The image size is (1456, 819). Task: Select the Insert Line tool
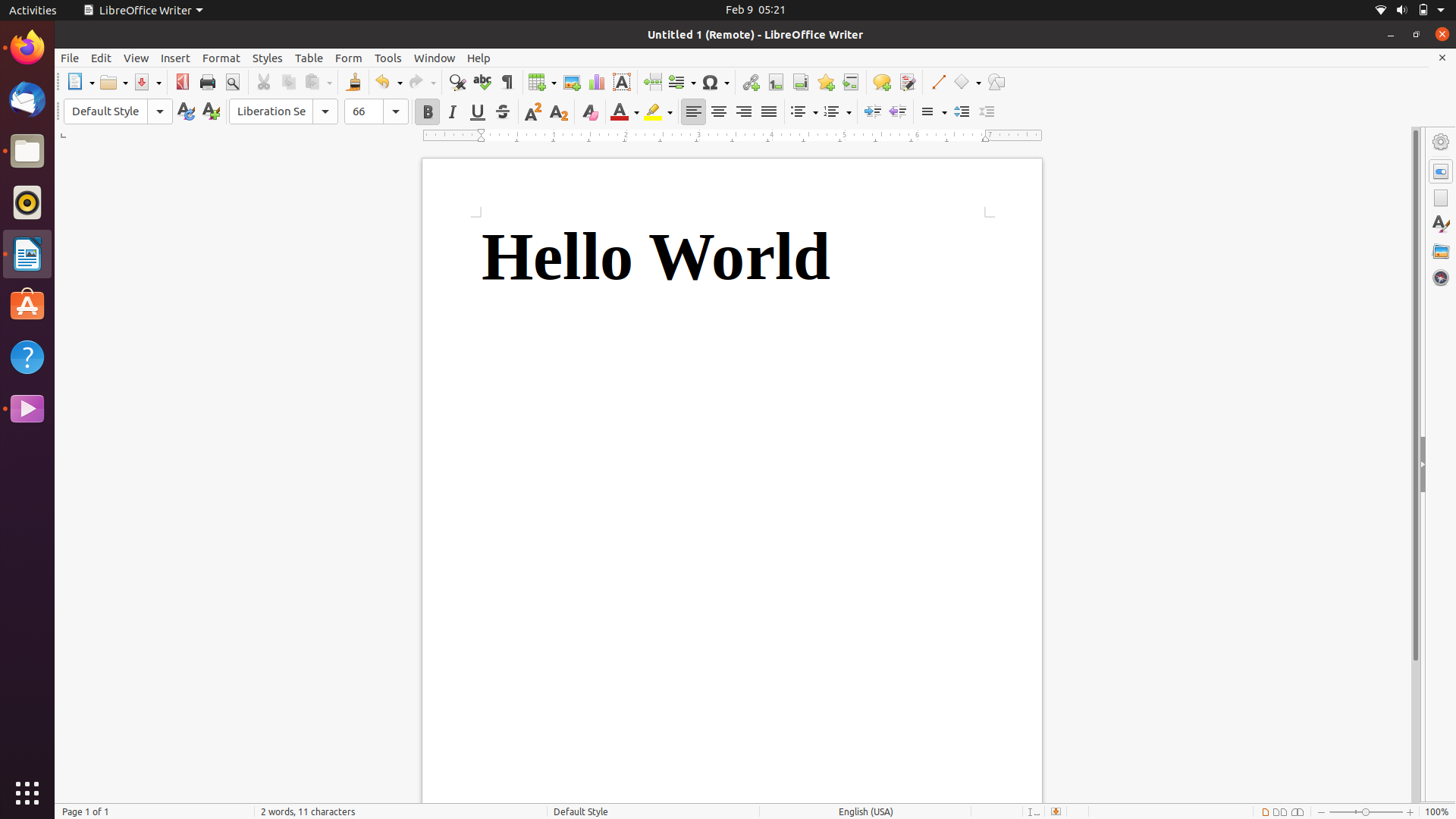(x=938, y=82)
